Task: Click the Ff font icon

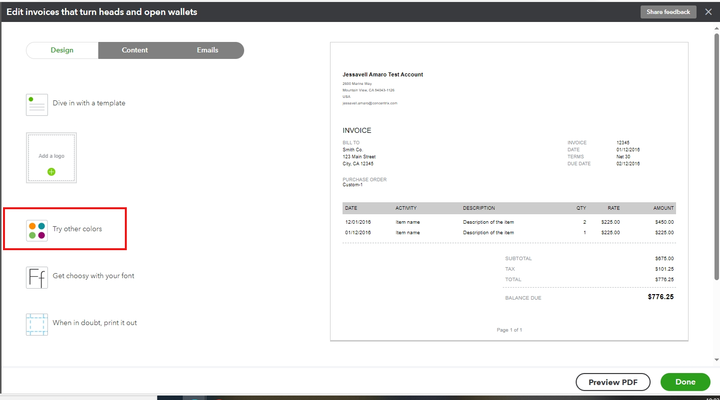Action: point(37,277)
